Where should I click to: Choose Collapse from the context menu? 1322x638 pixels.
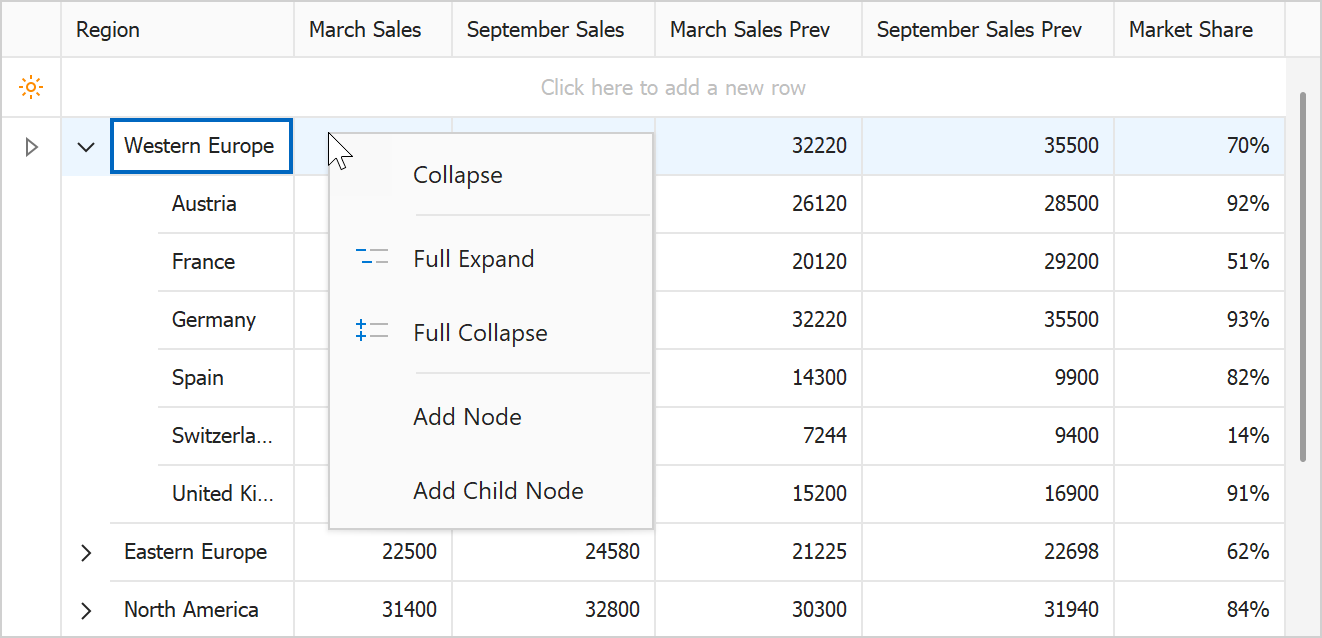[458, 175]
